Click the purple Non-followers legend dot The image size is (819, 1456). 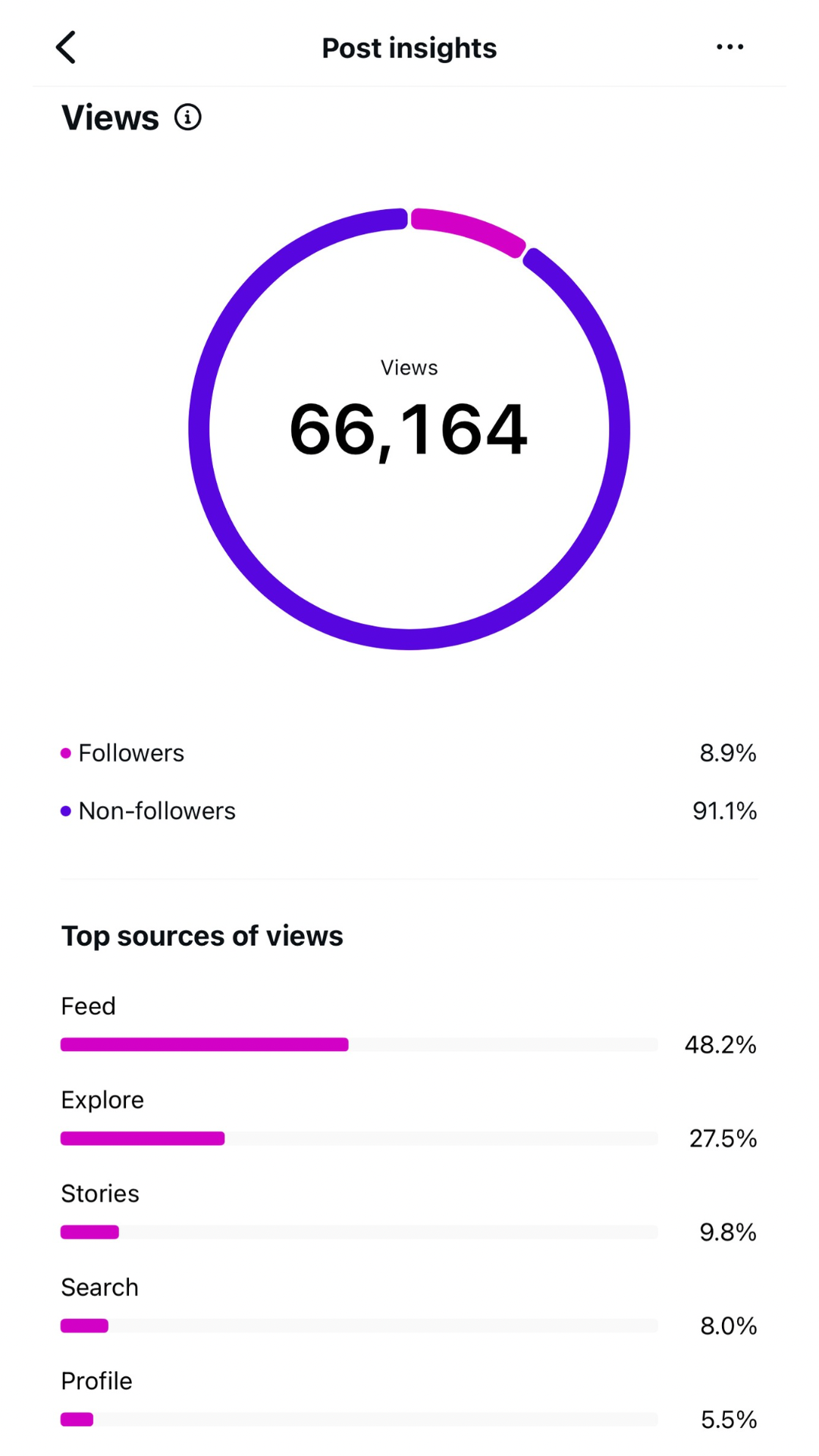[65, 810]
